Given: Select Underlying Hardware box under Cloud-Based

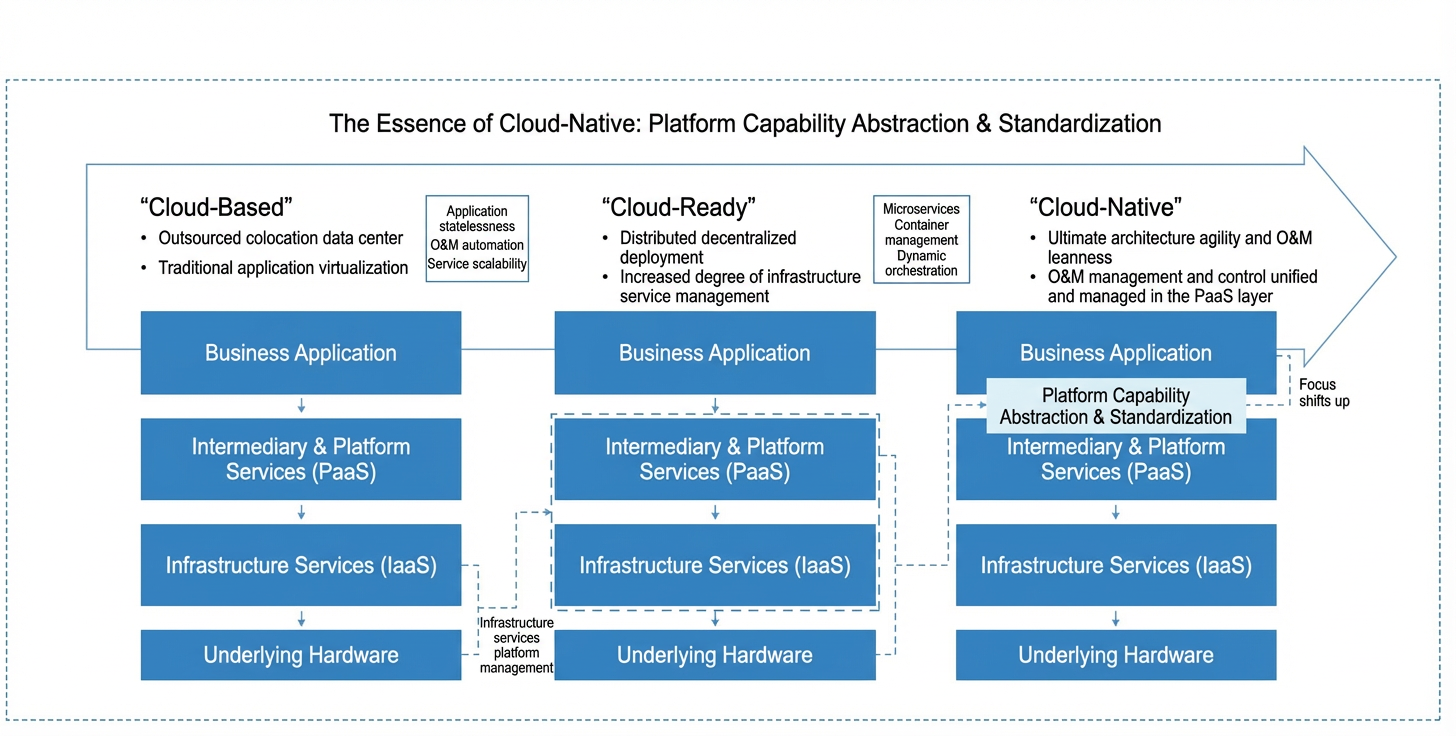Looking at the screenshot, I should click(301, 655).
